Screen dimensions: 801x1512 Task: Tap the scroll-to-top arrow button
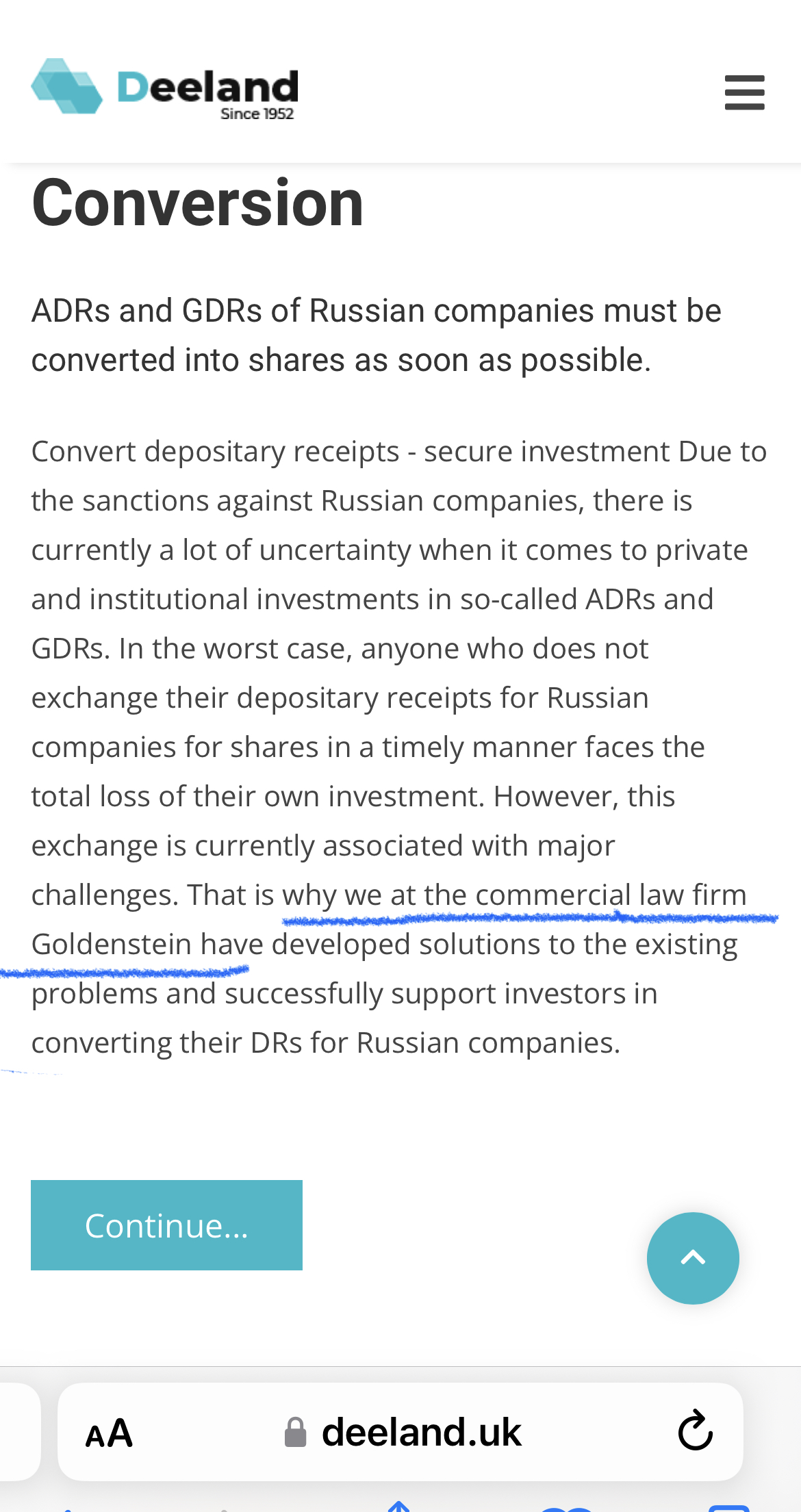pos(693,1258)
